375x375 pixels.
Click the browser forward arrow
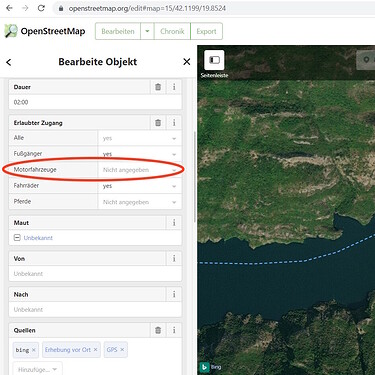(x=25, y=8)
